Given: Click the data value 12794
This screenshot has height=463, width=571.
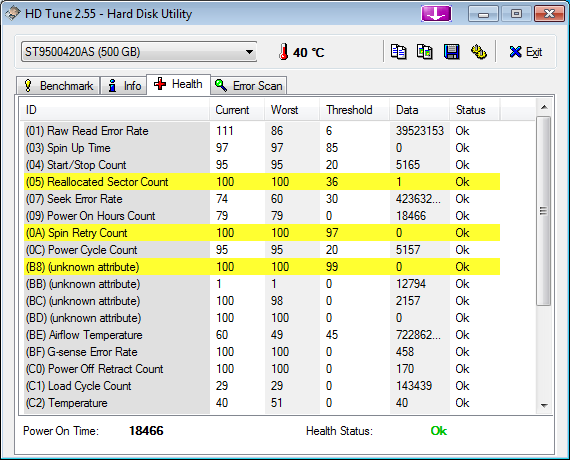Looking at the screenshot, I should click(x=411, y=284).
